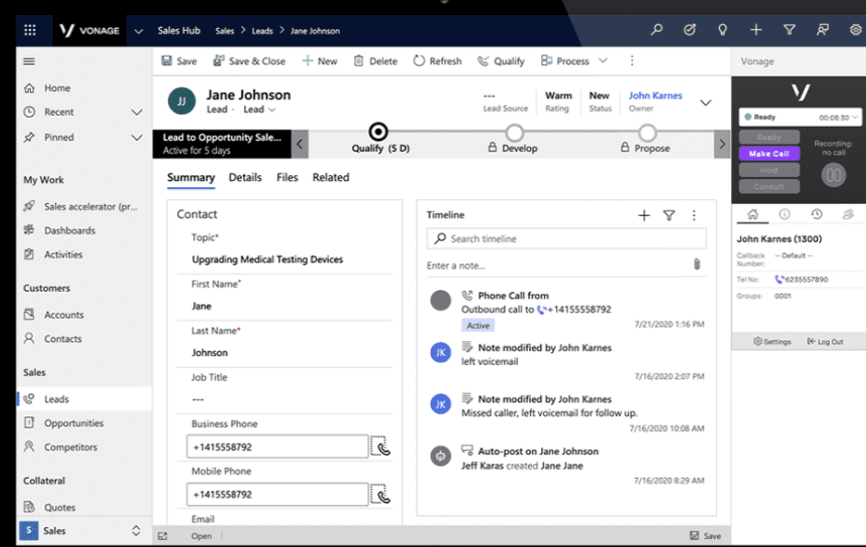Open the settings gear in top bar
The width and height of the screenshot is (866, 547).
point(855,30)
